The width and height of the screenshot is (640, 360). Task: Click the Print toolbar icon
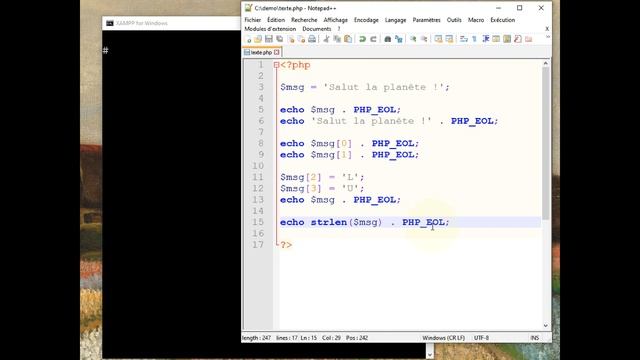[312, 39]
